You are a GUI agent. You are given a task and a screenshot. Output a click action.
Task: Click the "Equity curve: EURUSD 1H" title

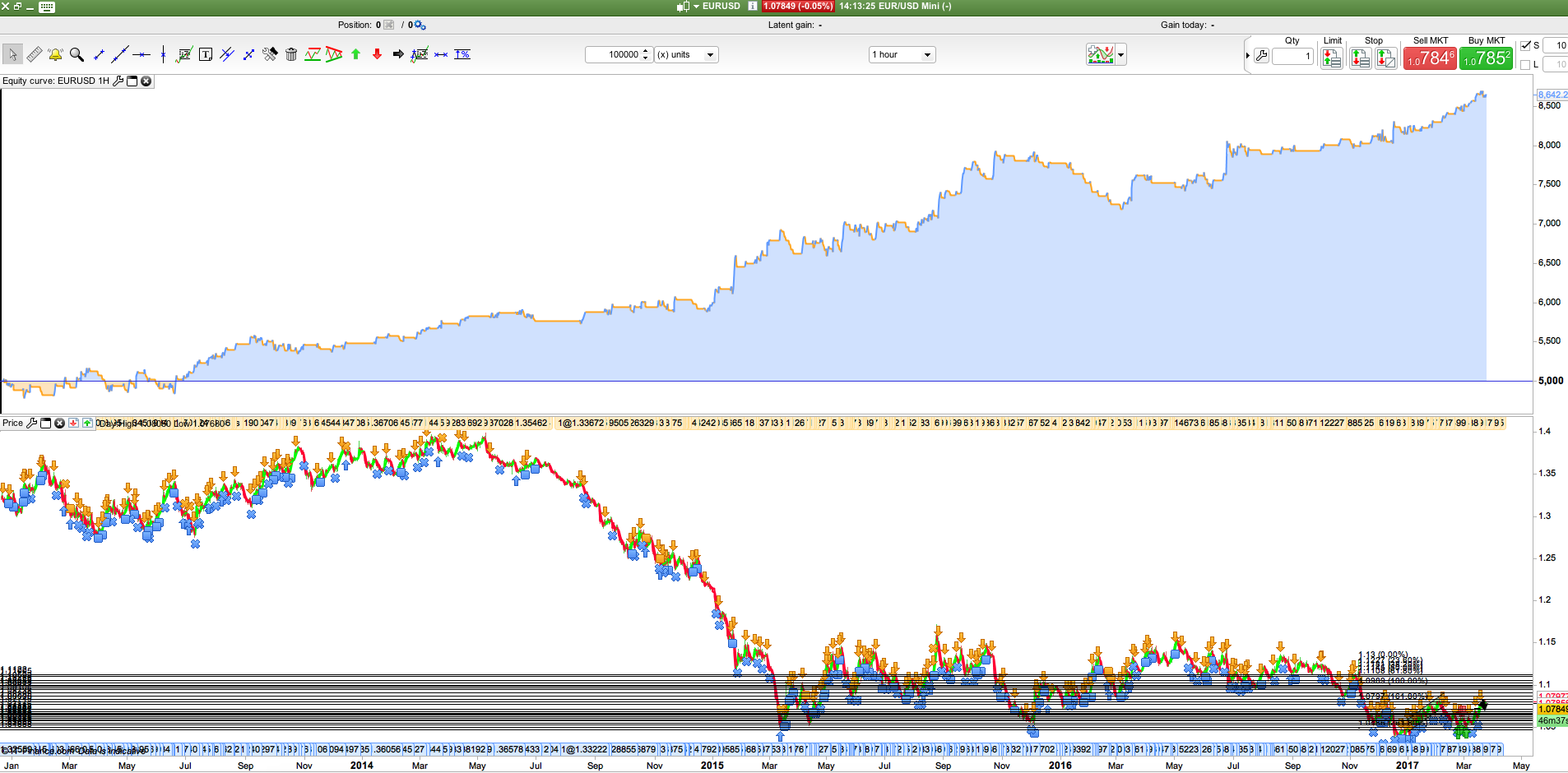56,81
